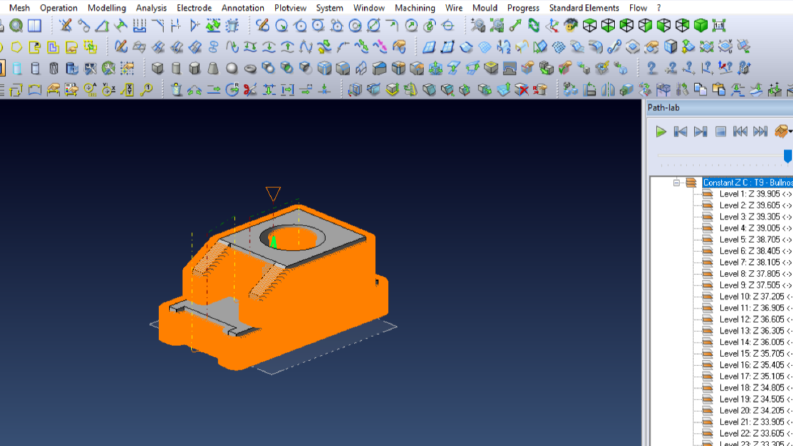
Task: Open the Machining menu
Action: [x=415, y=8]
